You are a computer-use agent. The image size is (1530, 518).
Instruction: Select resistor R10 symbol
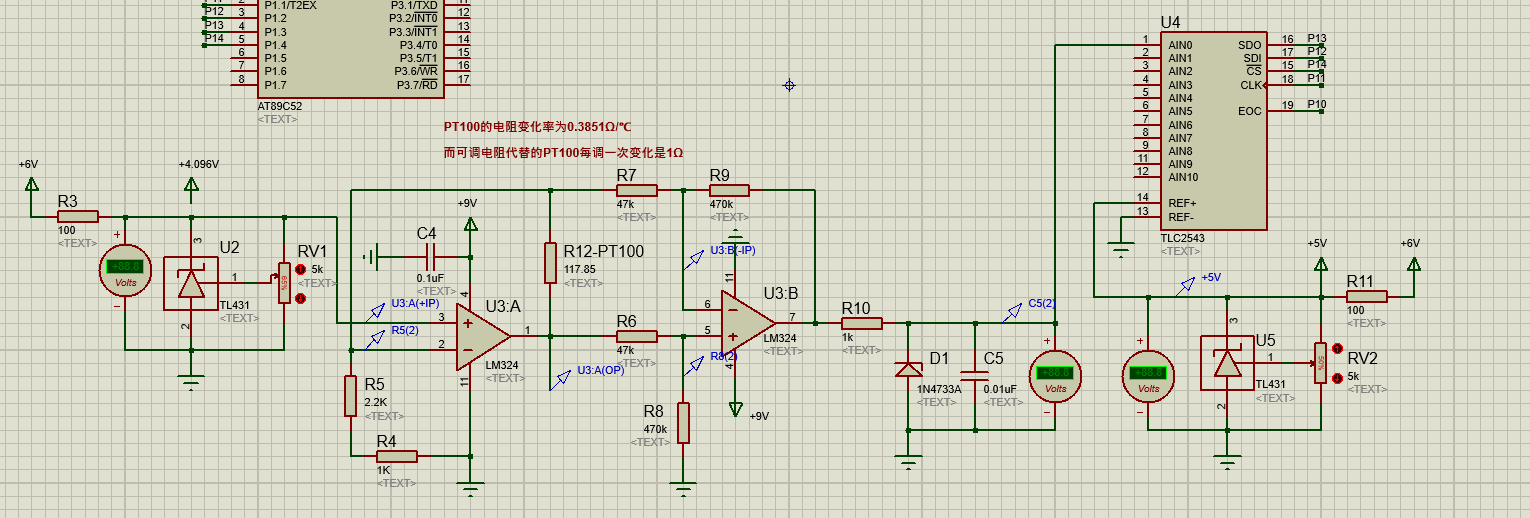(861, 323)
